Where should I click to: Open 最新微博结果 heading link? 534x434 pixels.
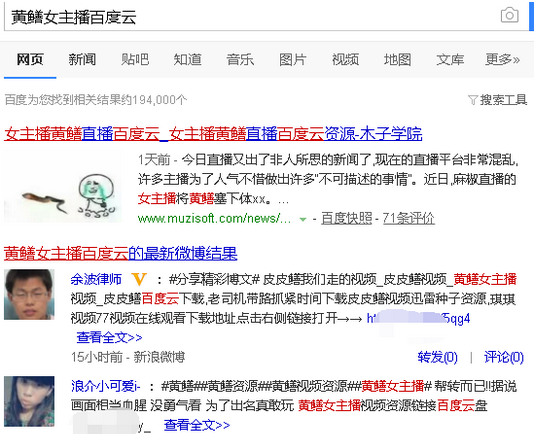pos(121,253)
